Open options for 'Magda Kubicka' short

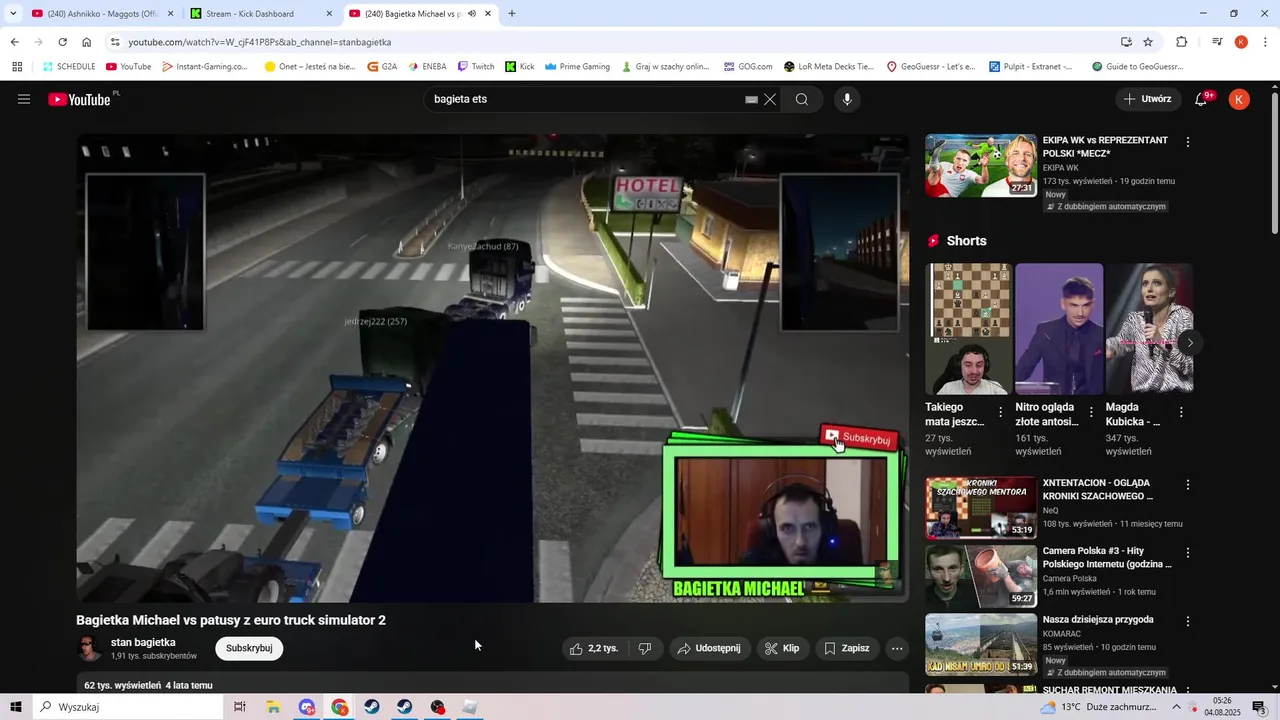pyautogui.click(x=1181, y=412)
